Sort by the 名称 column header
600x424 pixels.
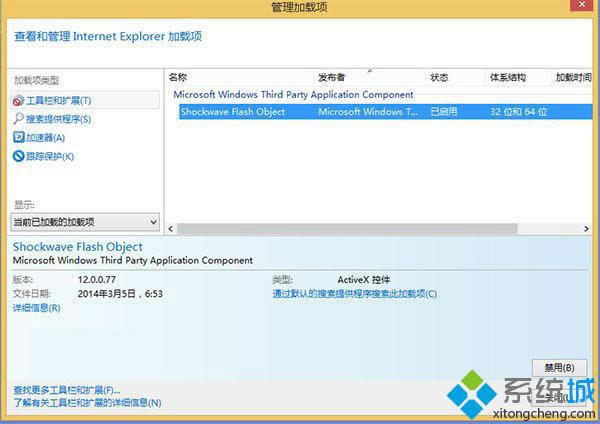(x=178, y=78)
